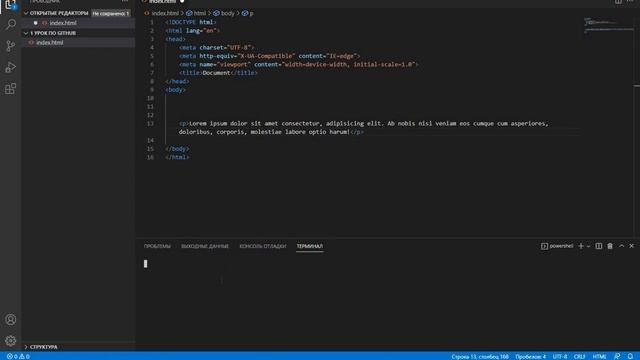Change indentation via 'Пробелов: 4'

point(530,356)
